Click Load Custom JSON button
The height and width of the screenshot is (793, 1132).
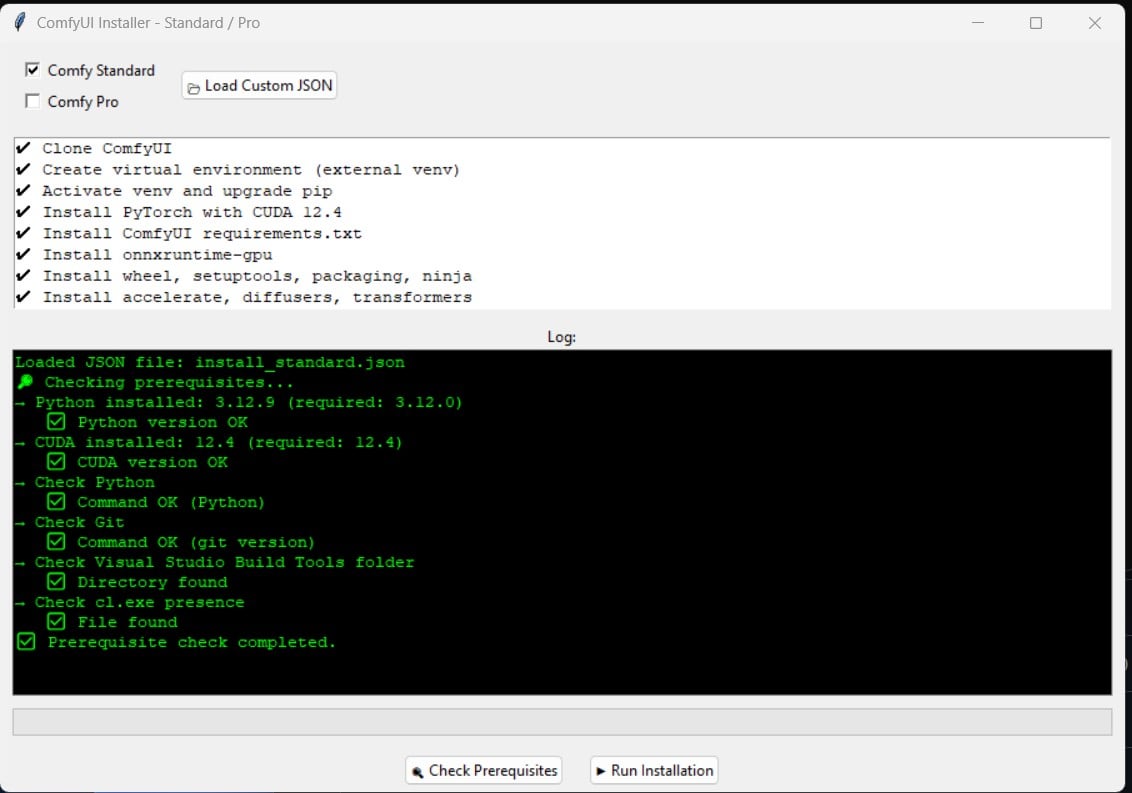pyautogui.click(x=259, y=85)
